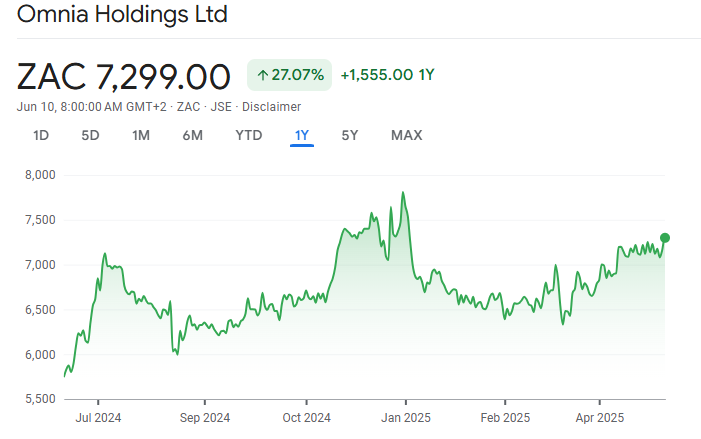Screen dimensions: 701x439
Task: Click the Oct 2024 axis label
Action: [x=306, y=418]
